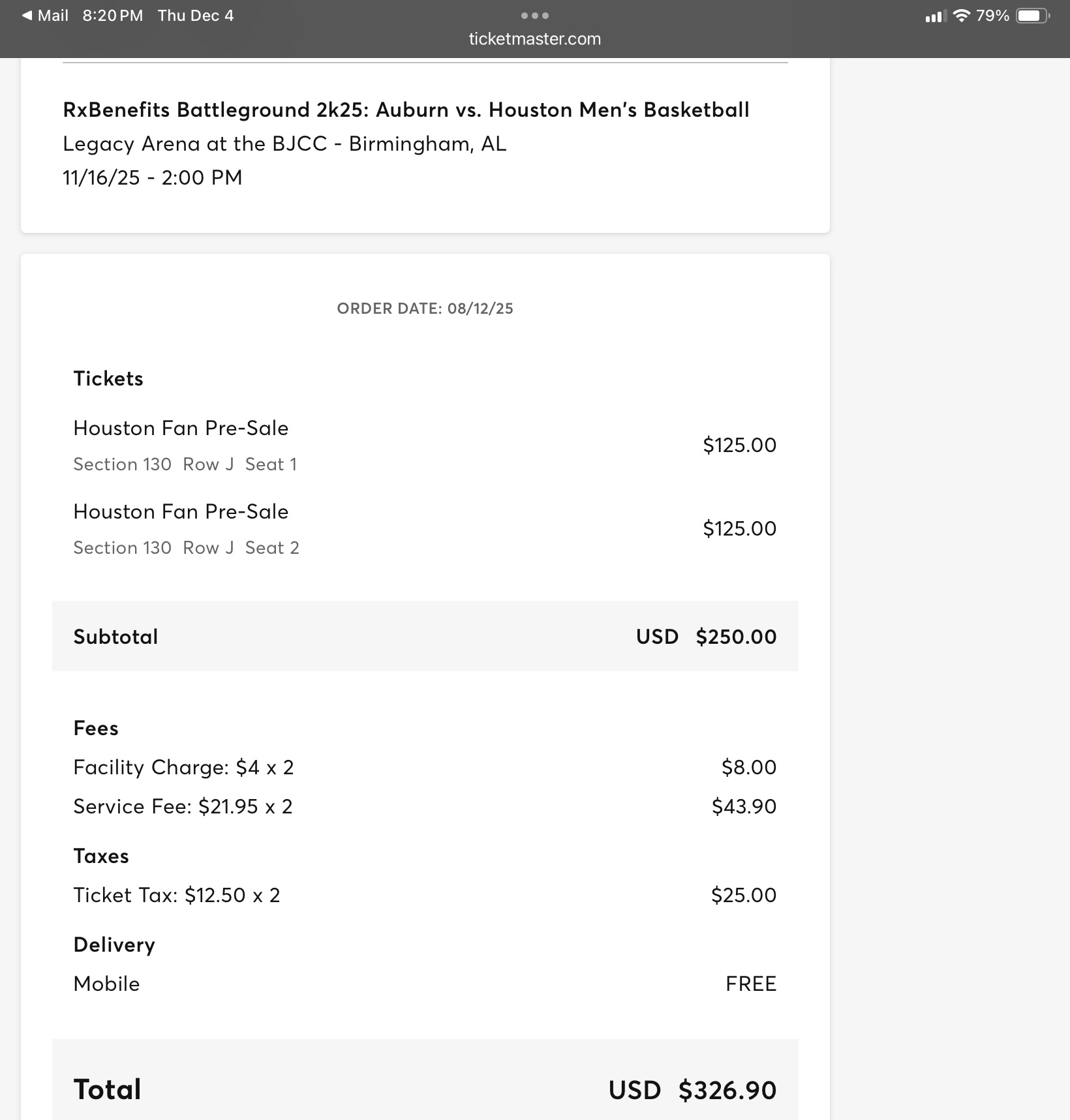Screen dimensions: 1070x1120
Task: Click the Service Fee $21.95 x 2 line
Action: pos(183,807)
